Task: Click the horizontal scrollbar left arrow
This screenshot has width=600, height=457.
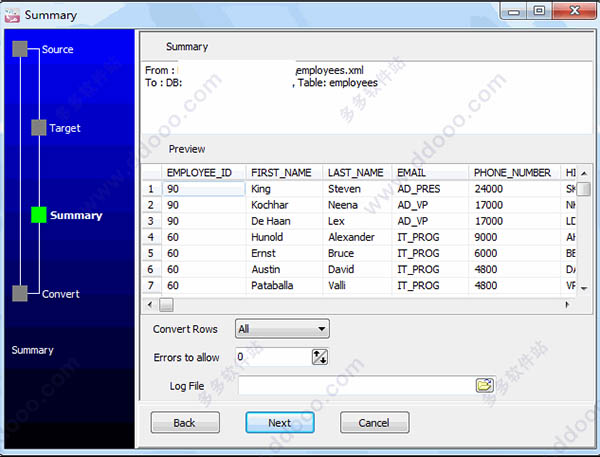Action: [150, 305]
